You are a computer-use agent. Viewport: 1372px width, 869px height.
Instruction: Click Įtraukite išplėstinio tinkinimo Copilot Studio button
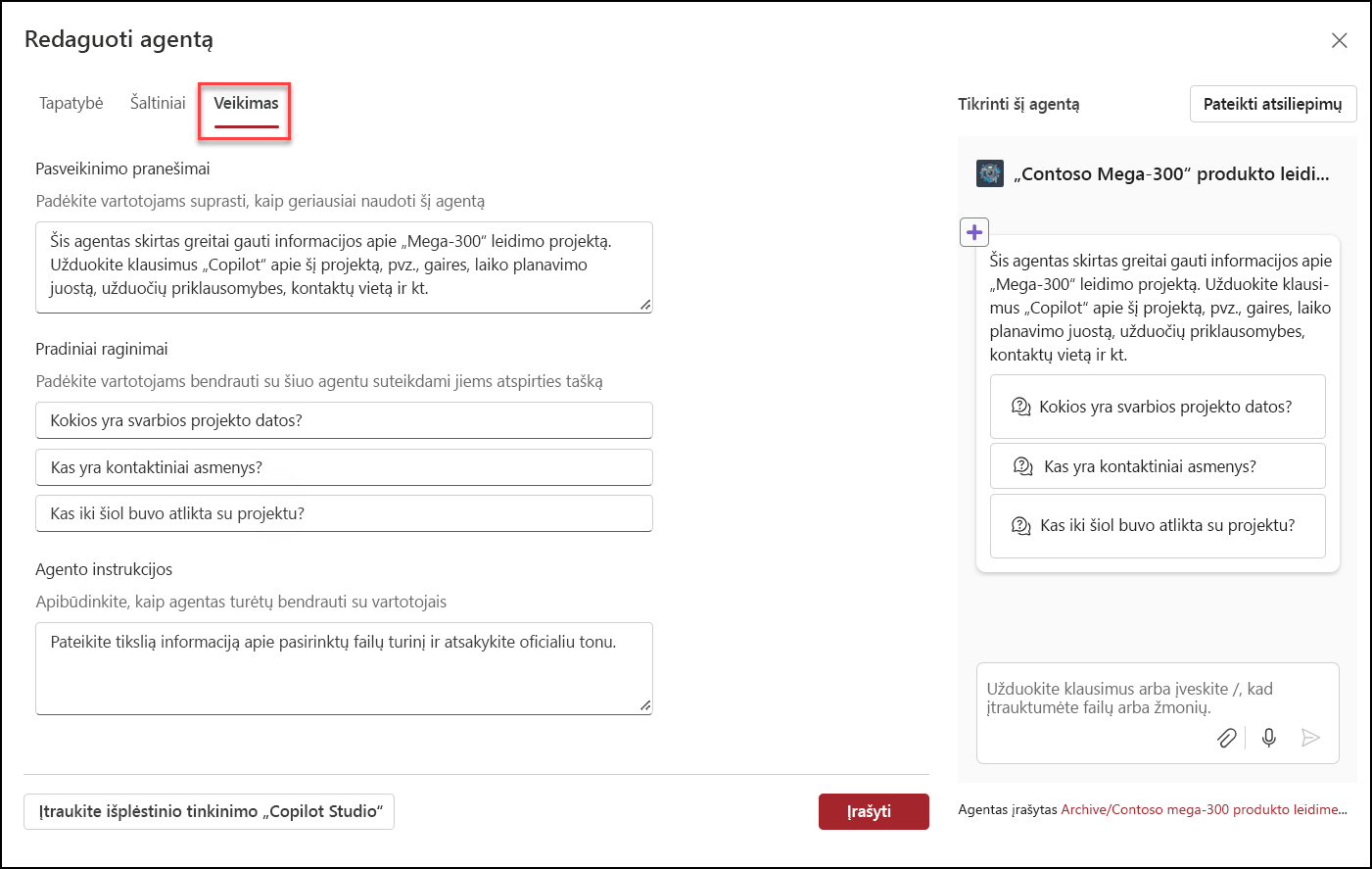tap(209, 811)
